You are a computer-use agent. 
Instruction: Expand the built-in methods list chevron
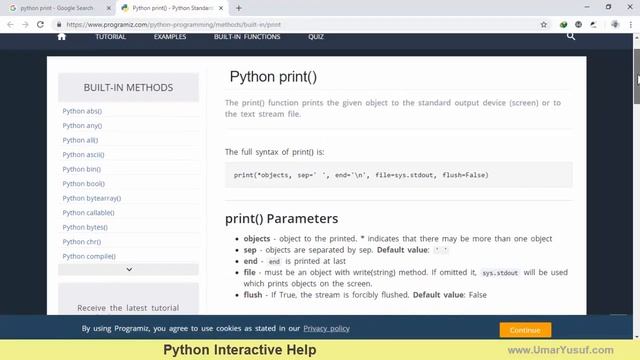click(x=129, y=269)
